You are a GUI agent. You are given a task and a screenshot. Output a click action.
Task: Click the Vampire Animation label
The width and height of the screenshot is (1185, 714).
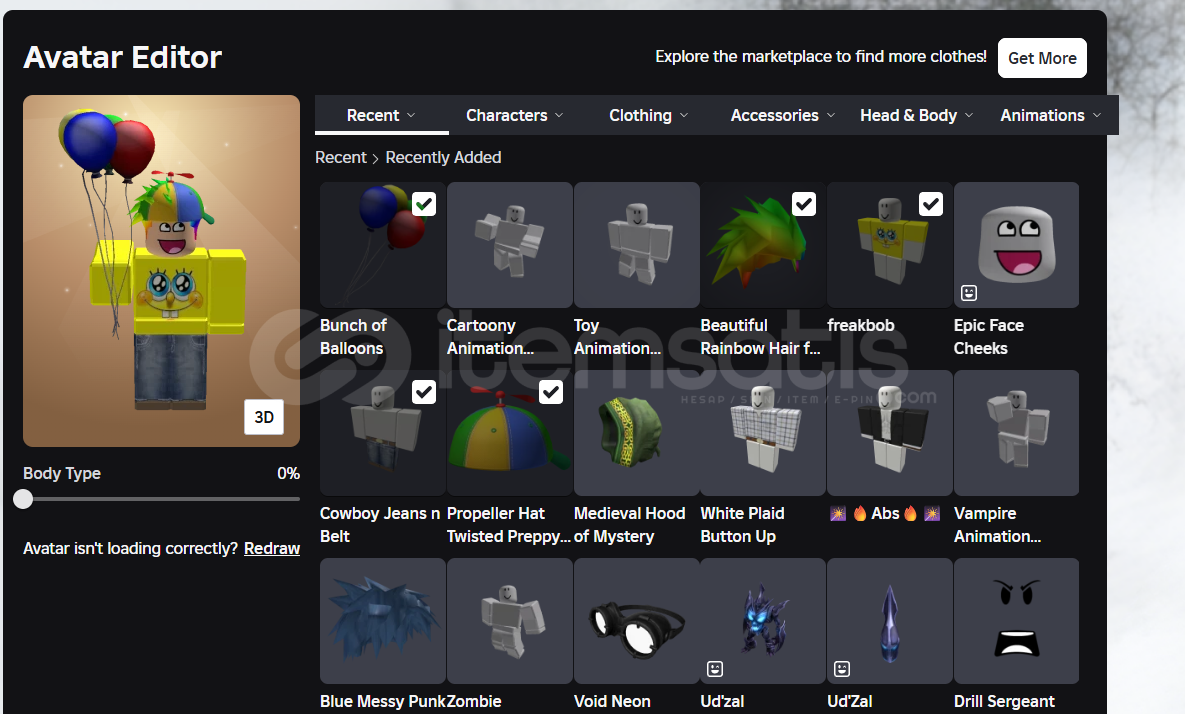coord(998,525)
